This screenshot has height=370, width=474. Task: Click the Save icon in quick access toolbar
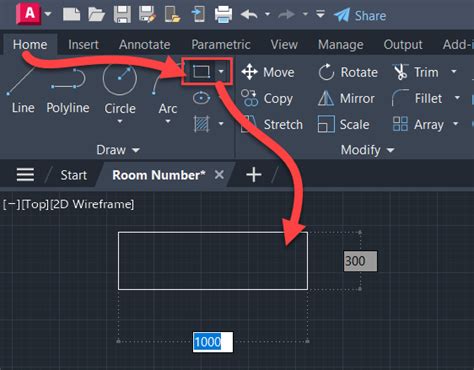pyautogui.click(x=122, y=15)
